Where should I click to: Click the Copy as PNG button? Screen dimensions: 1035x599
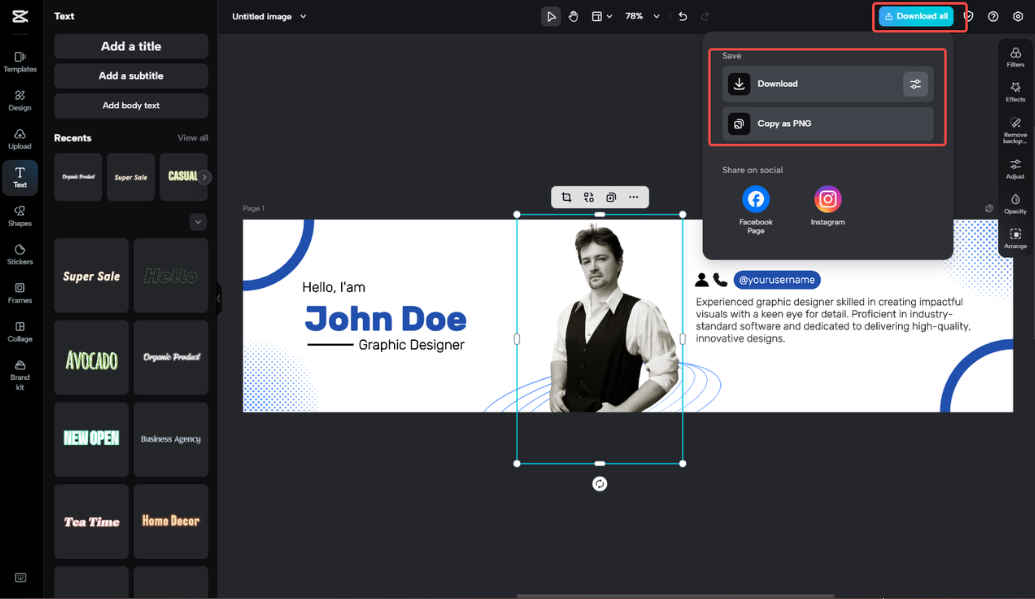(x=827, y=123)
